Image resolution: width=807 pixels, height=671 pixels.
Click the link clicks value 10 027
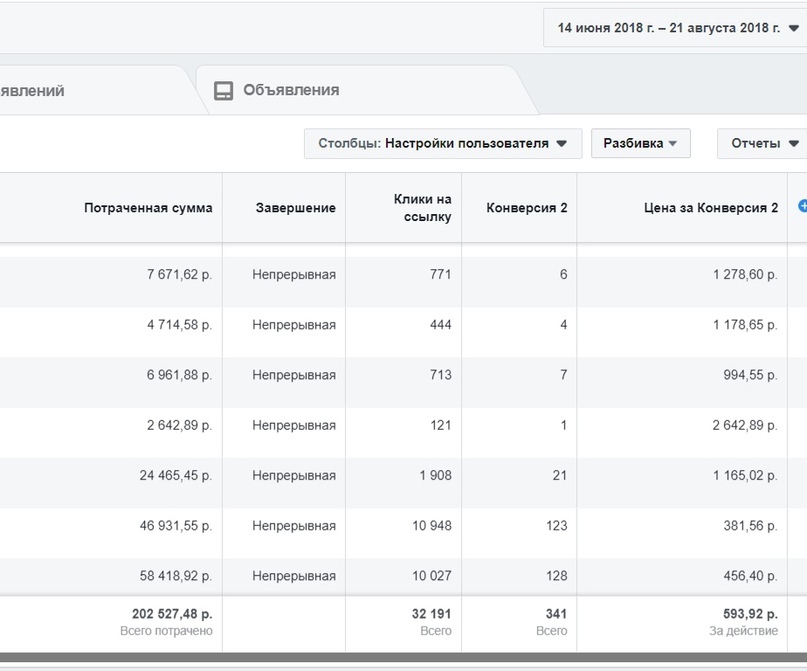point(432,575)
